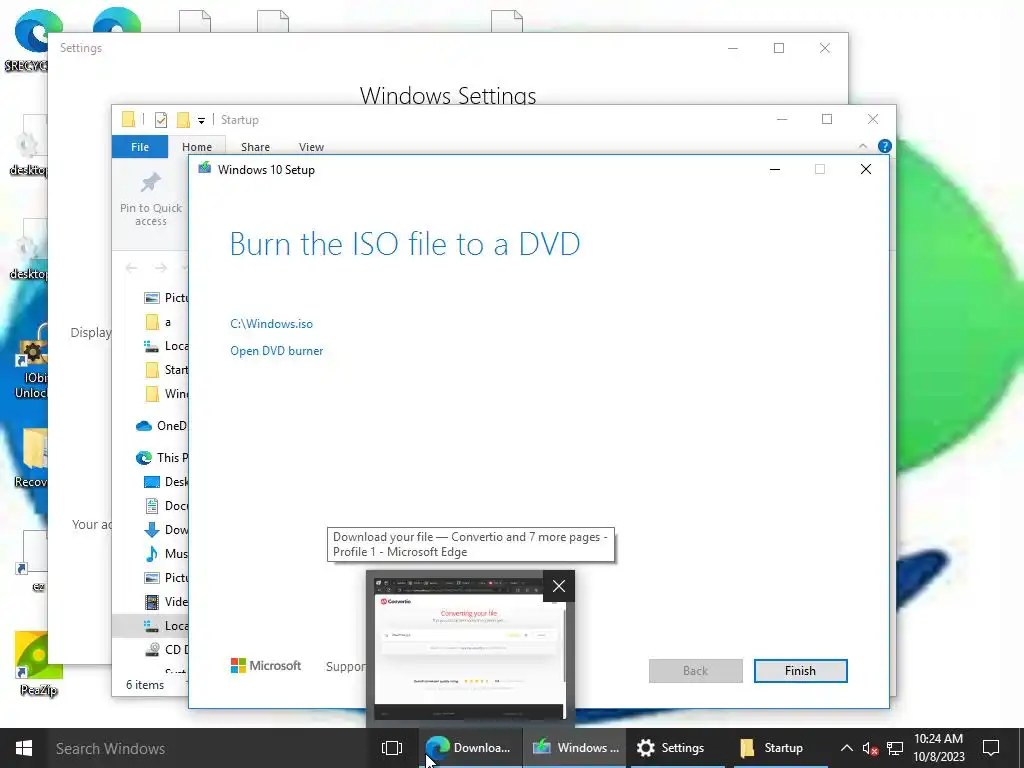This screenshot has width=1024, height=768.
Task: Collapse the Explorer ribbon with chevron
Action: pyautogui.click(x=863, y=146)
